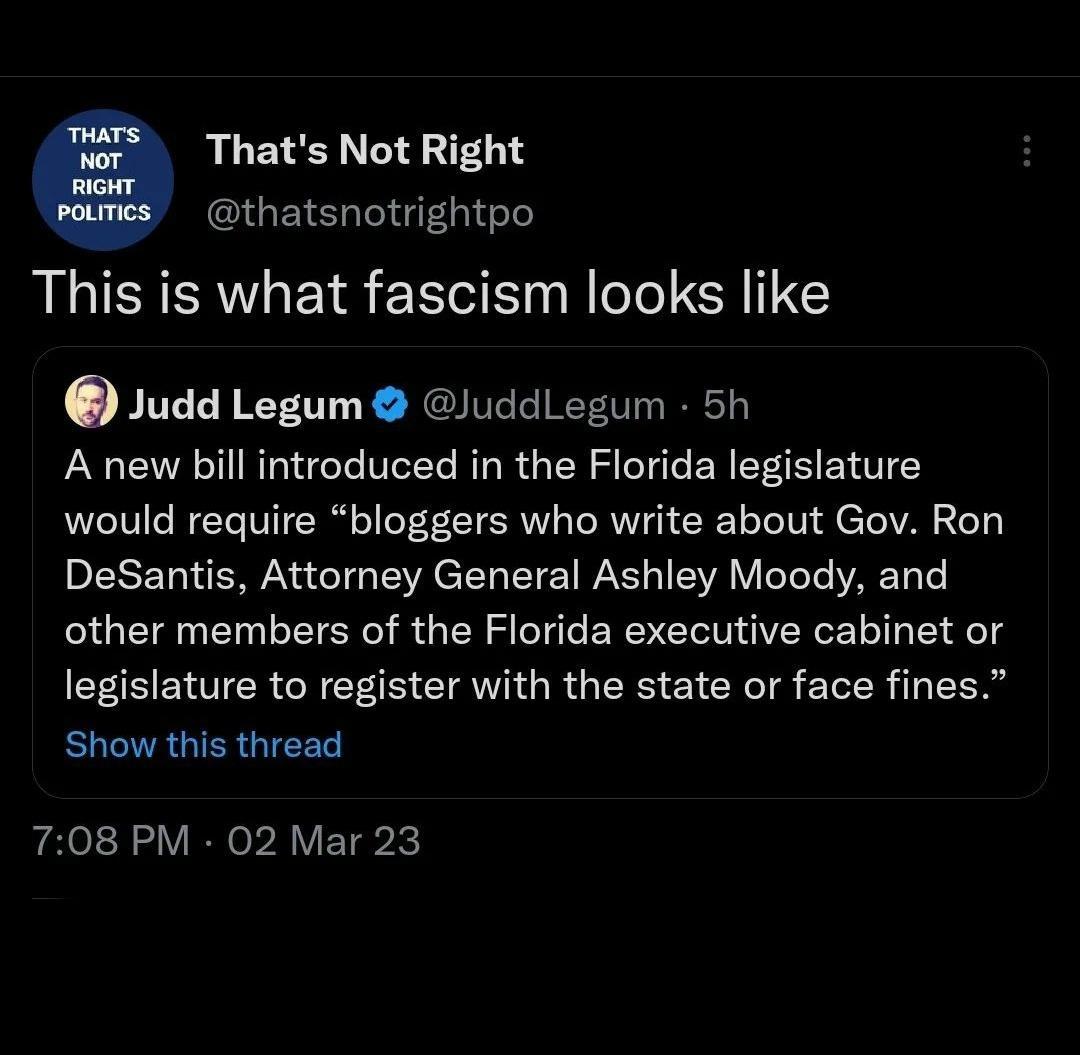
Task: Select the THAT'S NOT RIGHT POLITICS logo
Action: click(x=103, y=179)
